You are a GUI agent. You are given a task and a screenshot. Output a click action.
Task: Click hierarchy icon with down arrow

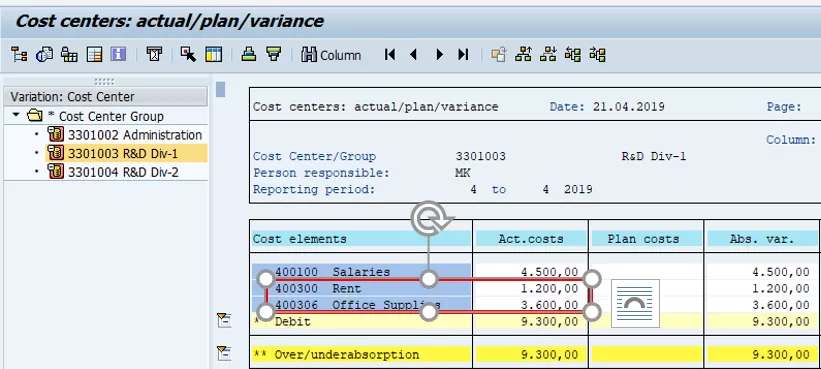coord(548,54)
